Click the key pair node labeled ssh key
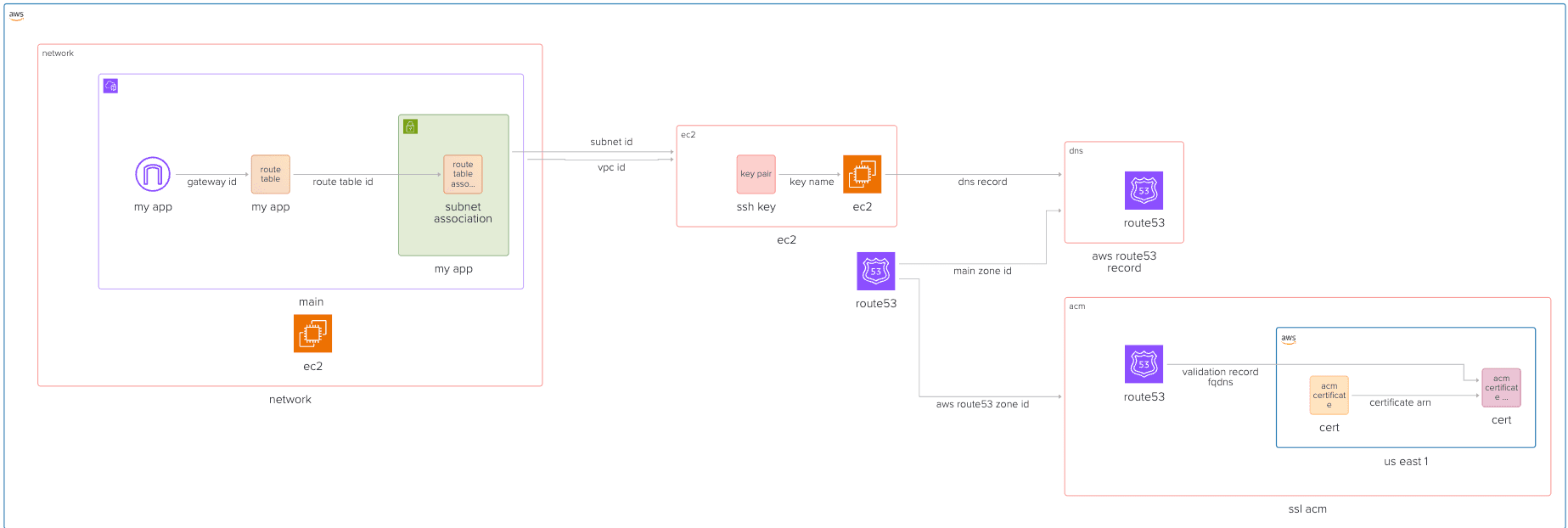This screenshot has height=528, width=1568. (756, 174)
